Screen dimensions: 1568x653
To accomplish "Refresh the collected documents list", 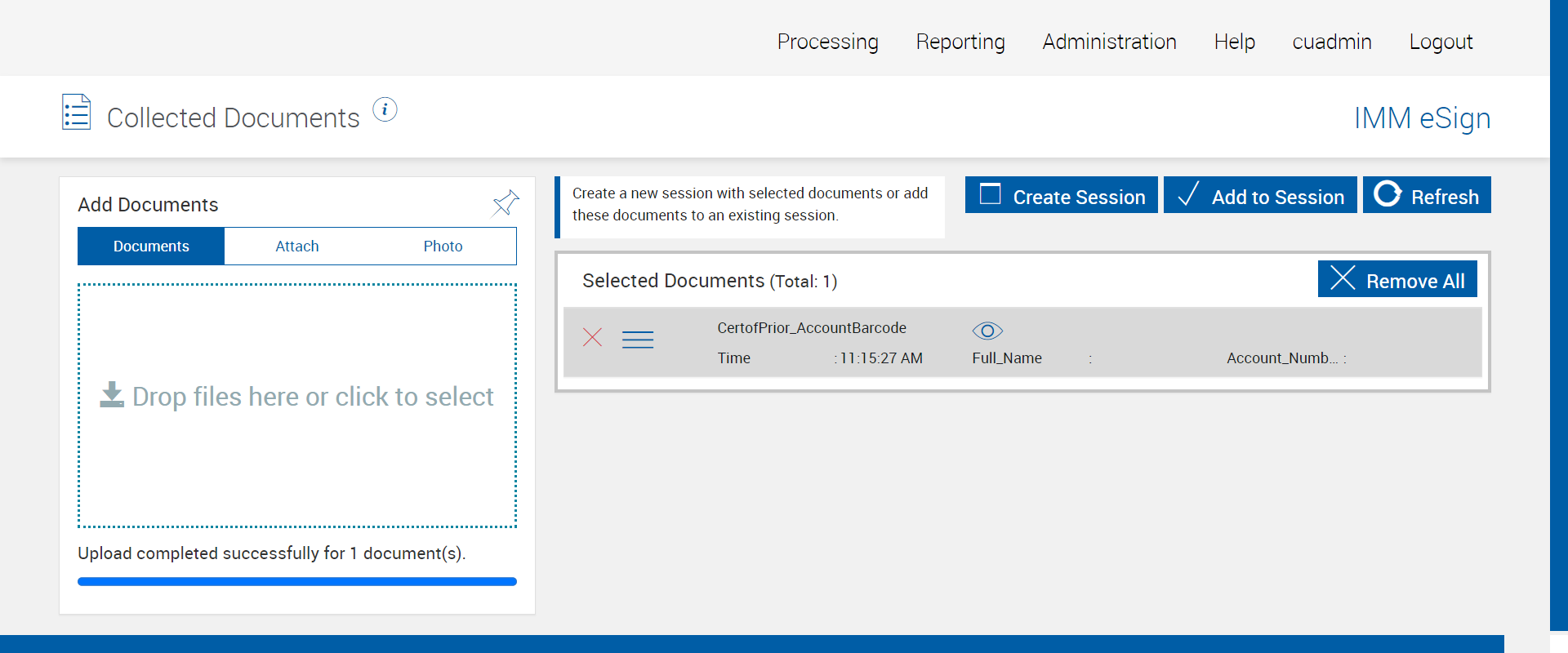I will pyautogui.click(x=1426, y=196).
